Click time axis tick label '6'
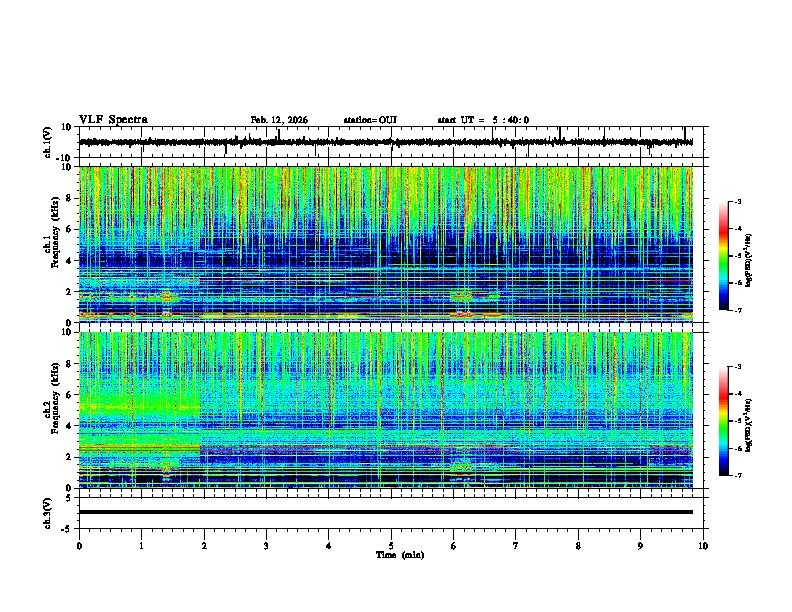This screenshot has width=792, height=612. 454,546
